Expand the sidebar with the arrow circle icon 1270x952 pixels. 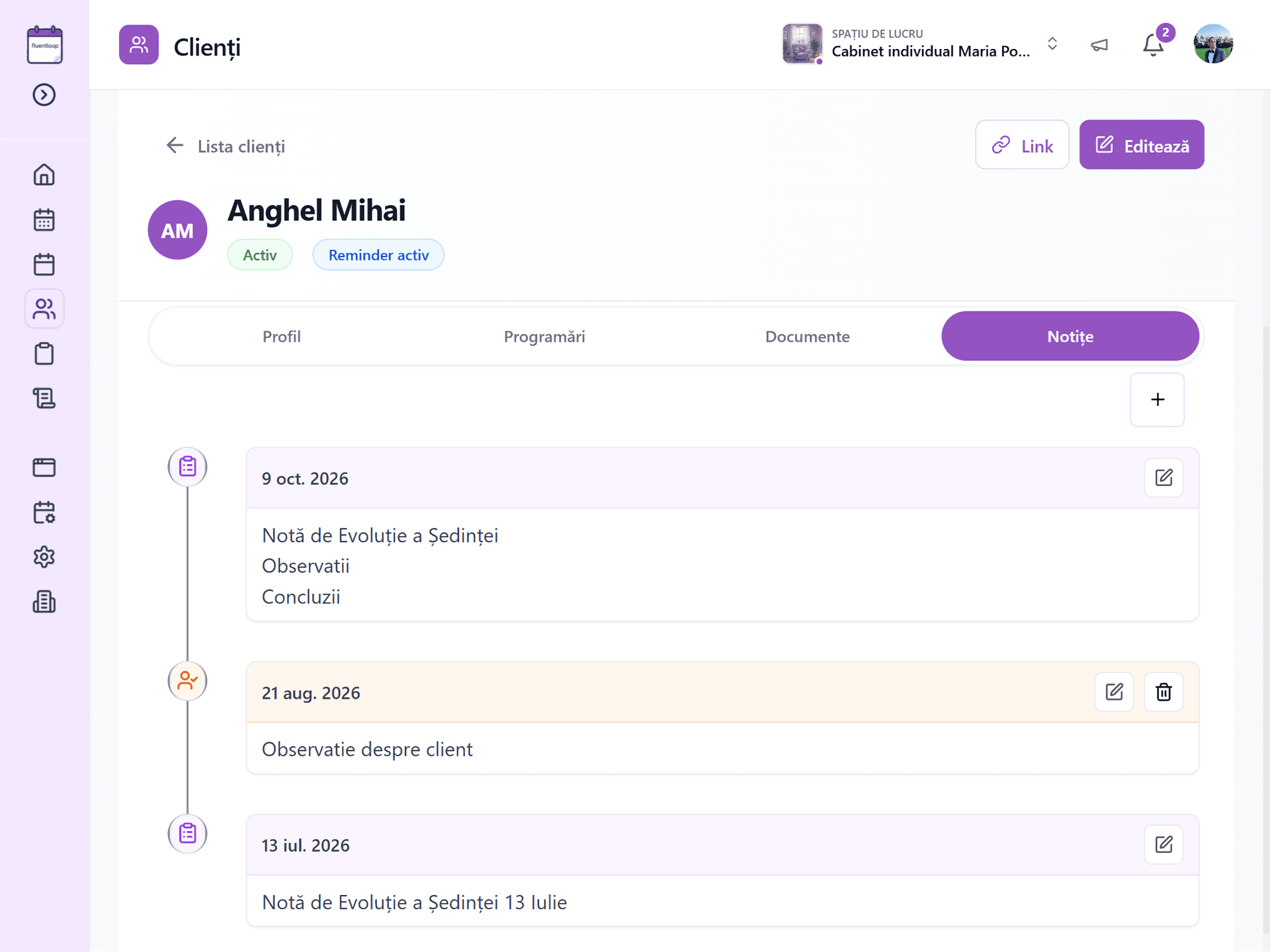[44, 95]
